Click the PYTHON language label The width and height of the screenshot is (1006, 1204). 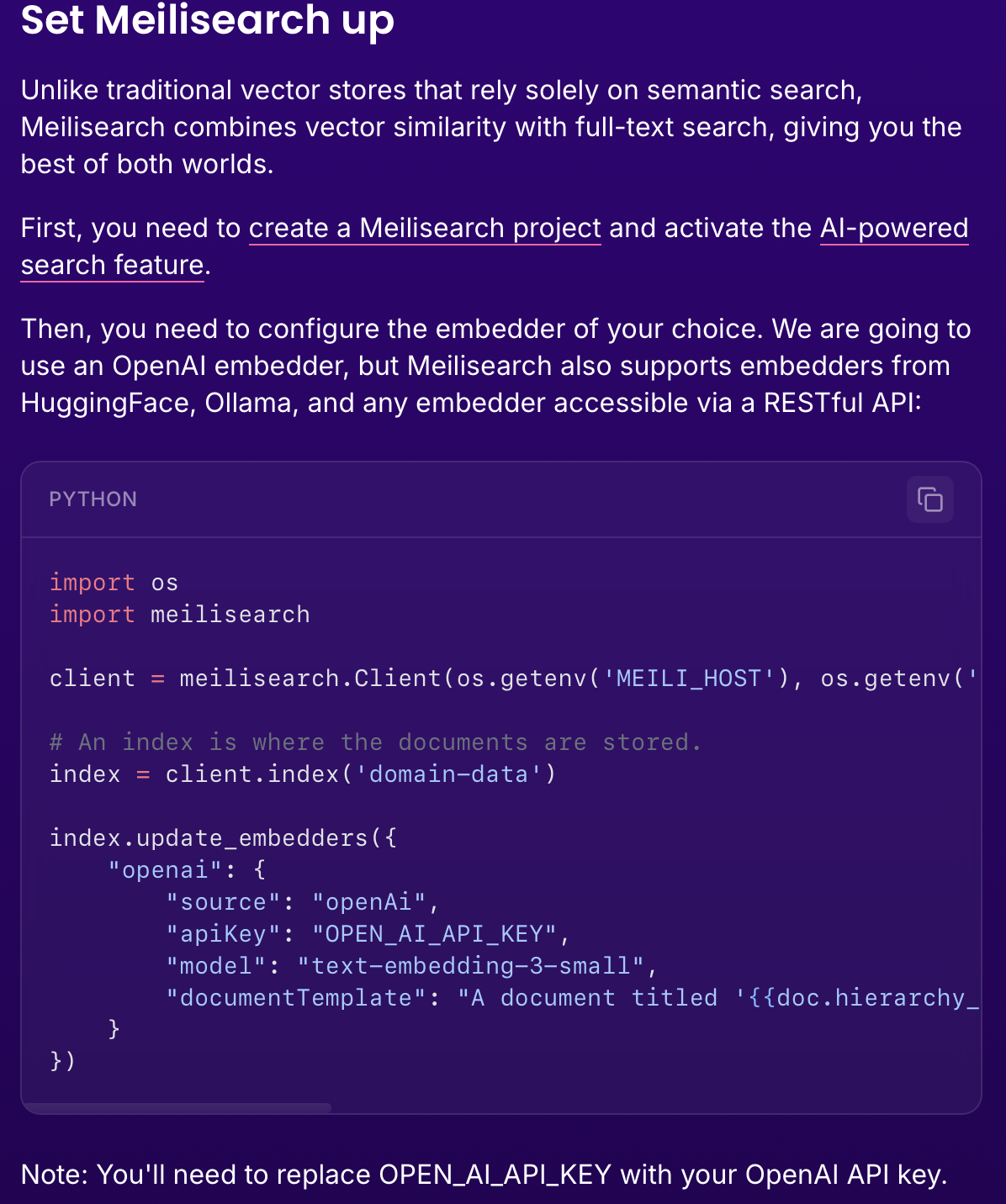[x=93, y=499]
